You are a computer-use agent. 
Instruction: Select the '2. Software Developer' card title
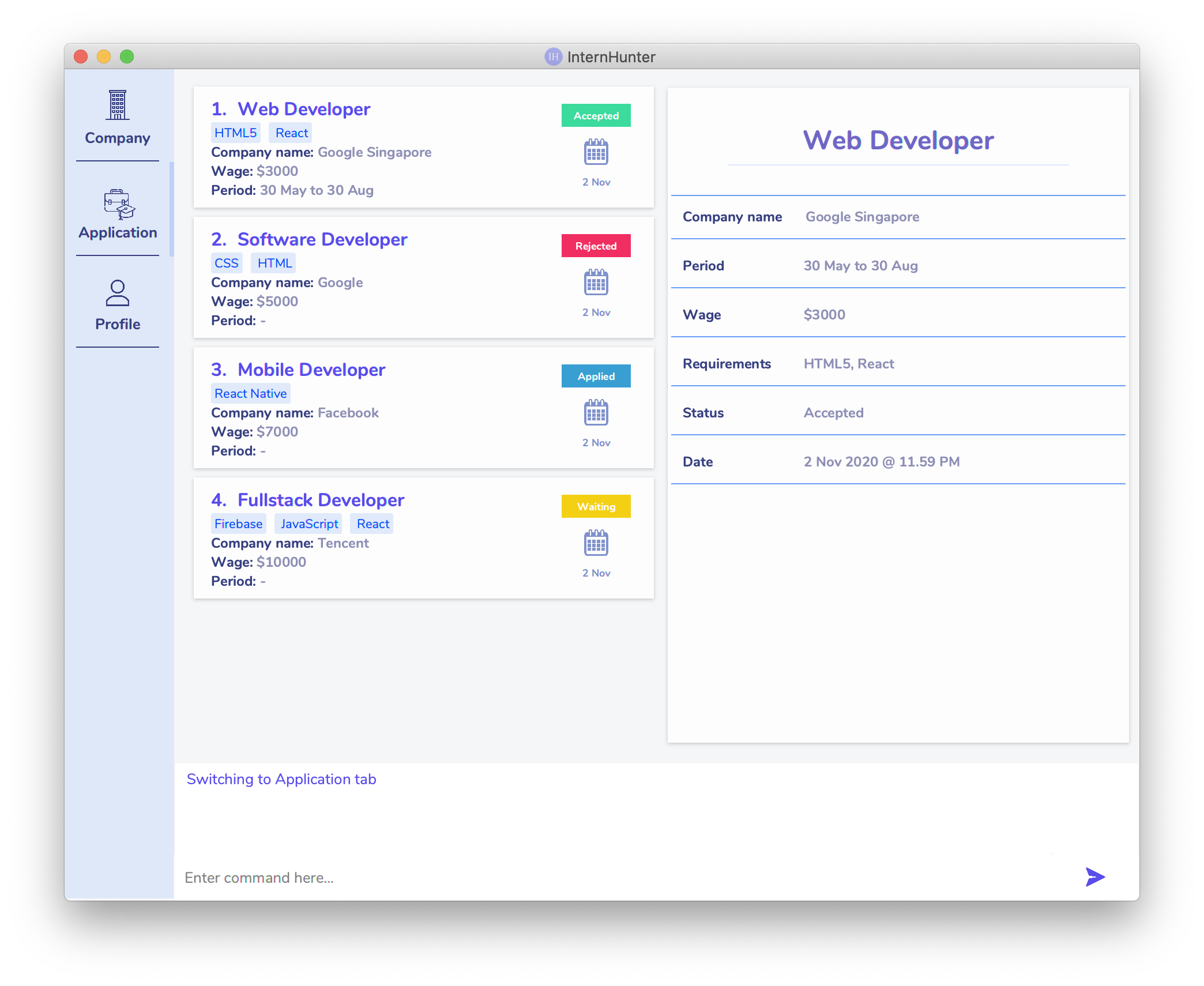309,239
